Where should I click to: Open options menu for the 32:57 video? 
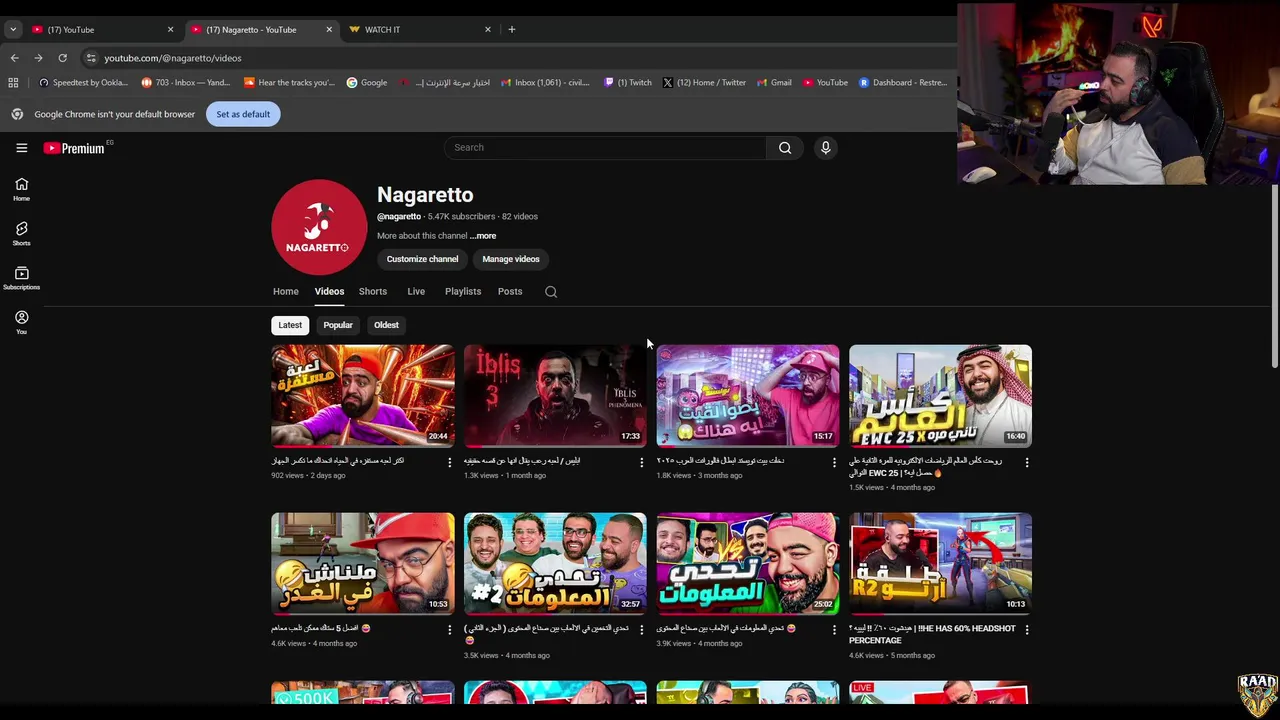coord(642,630)
